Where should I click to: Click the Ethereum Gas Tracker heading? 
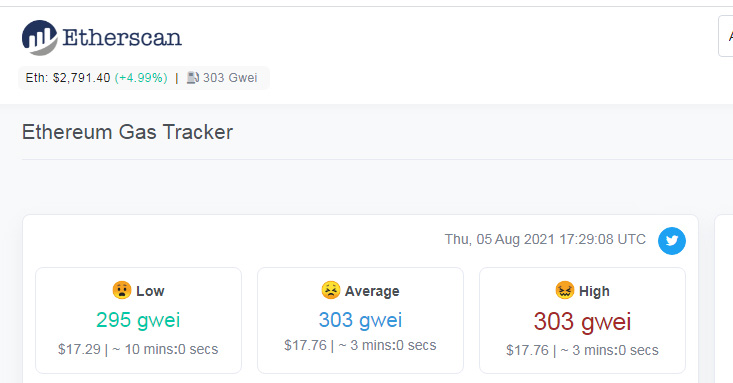click(x=127, y=132)
